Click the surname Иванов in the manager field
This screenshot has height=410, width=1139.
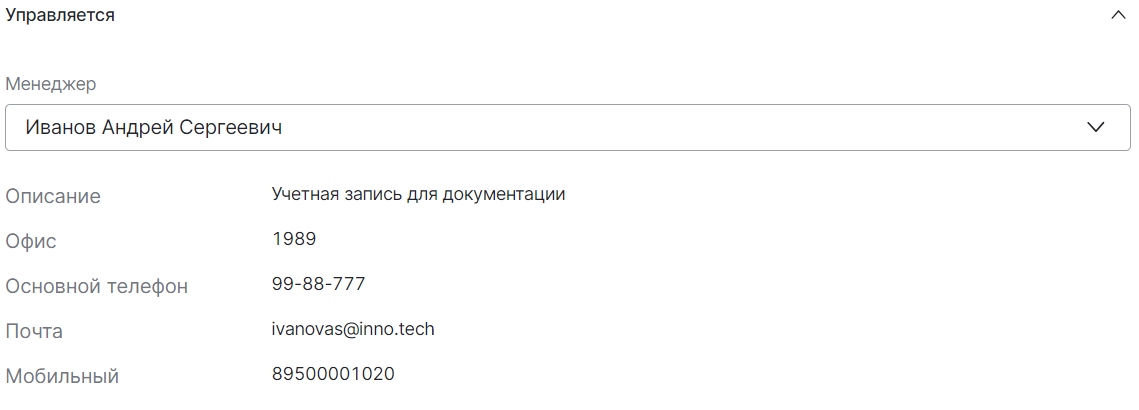coord(60,128)
